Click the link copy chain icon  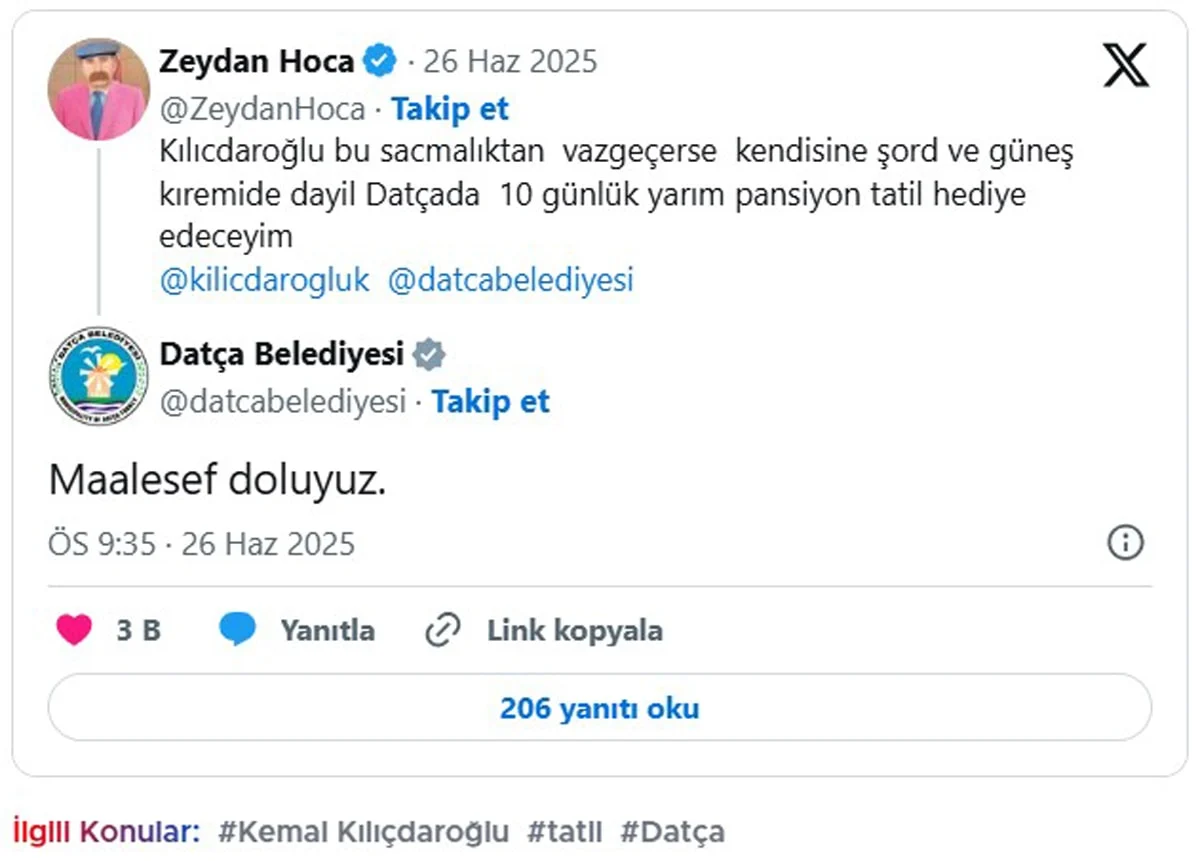coord(441,630)
